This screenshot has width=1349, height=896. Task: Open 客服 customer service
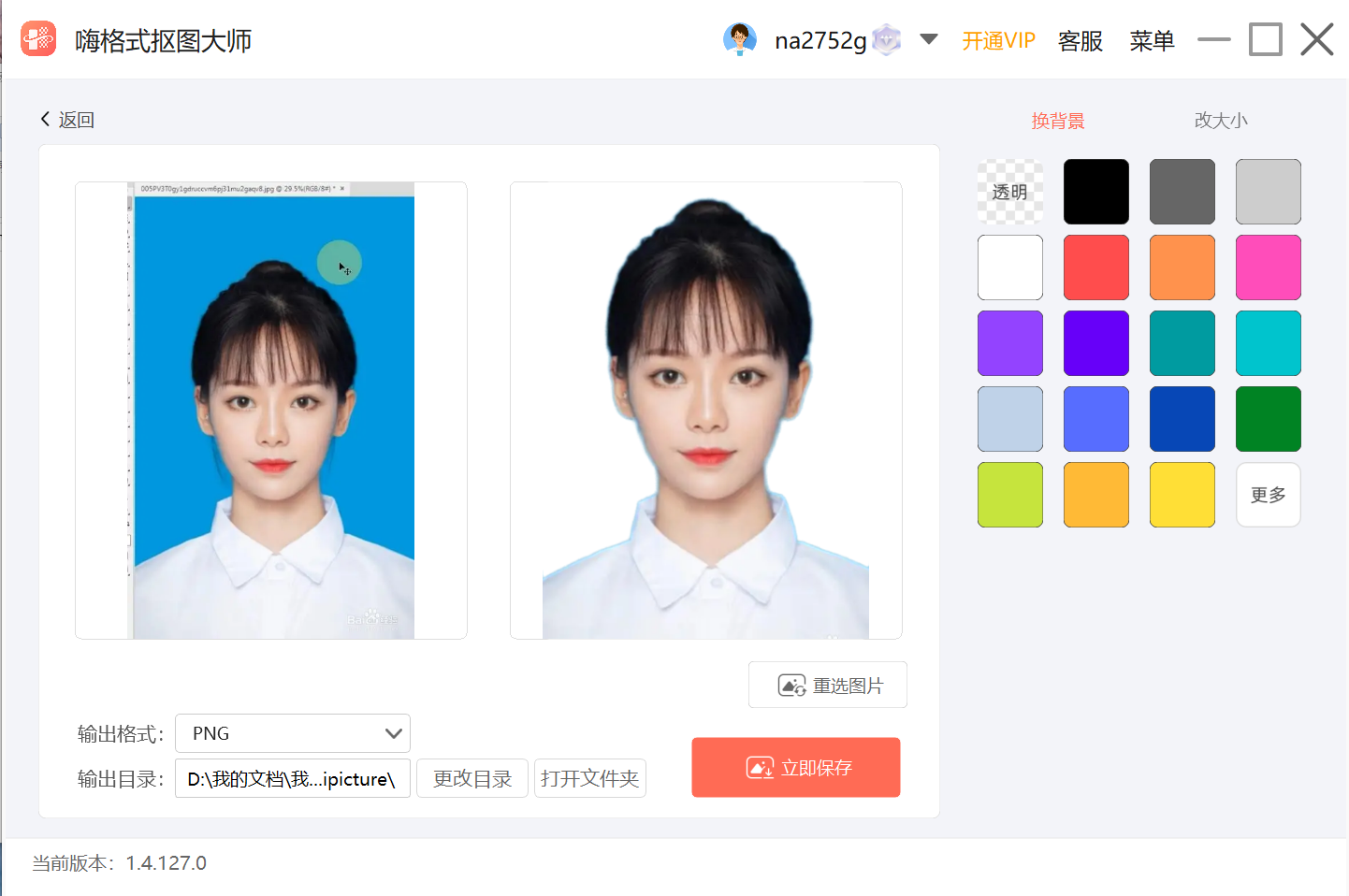pyautogui.click(x=1081, y=40)
